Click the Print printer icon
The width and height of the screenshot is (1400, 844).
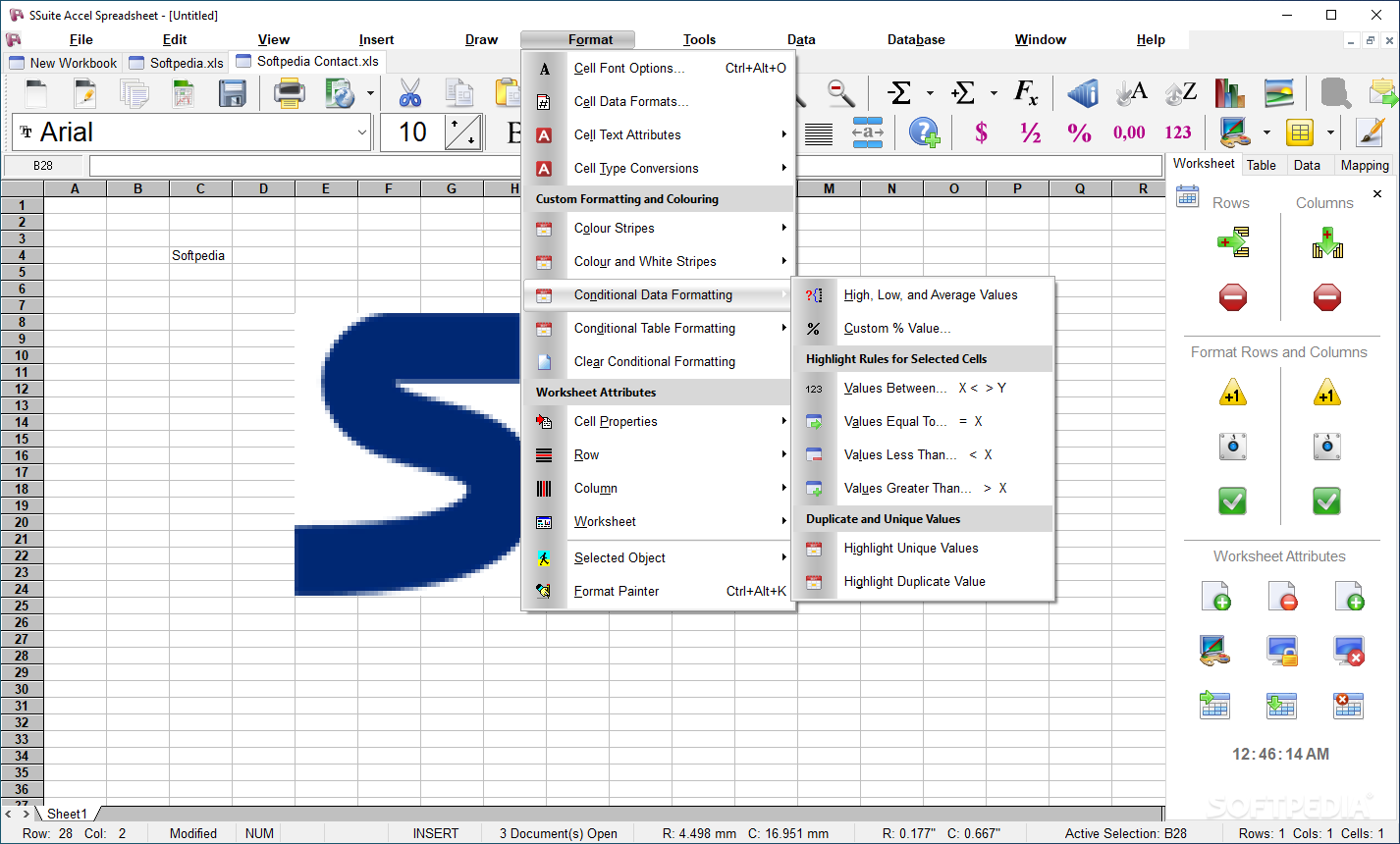[290, 94]
